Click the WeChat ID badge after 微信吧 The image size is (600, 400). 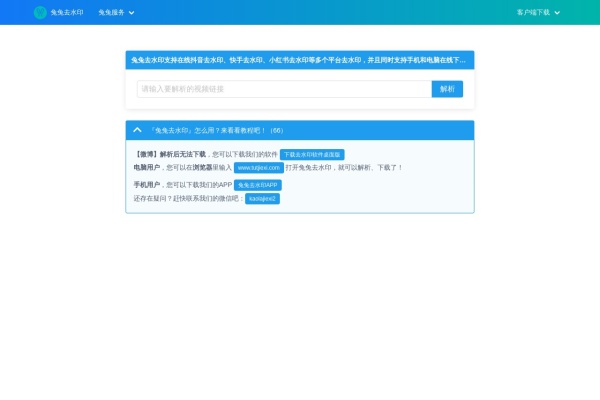pos(263,199)
